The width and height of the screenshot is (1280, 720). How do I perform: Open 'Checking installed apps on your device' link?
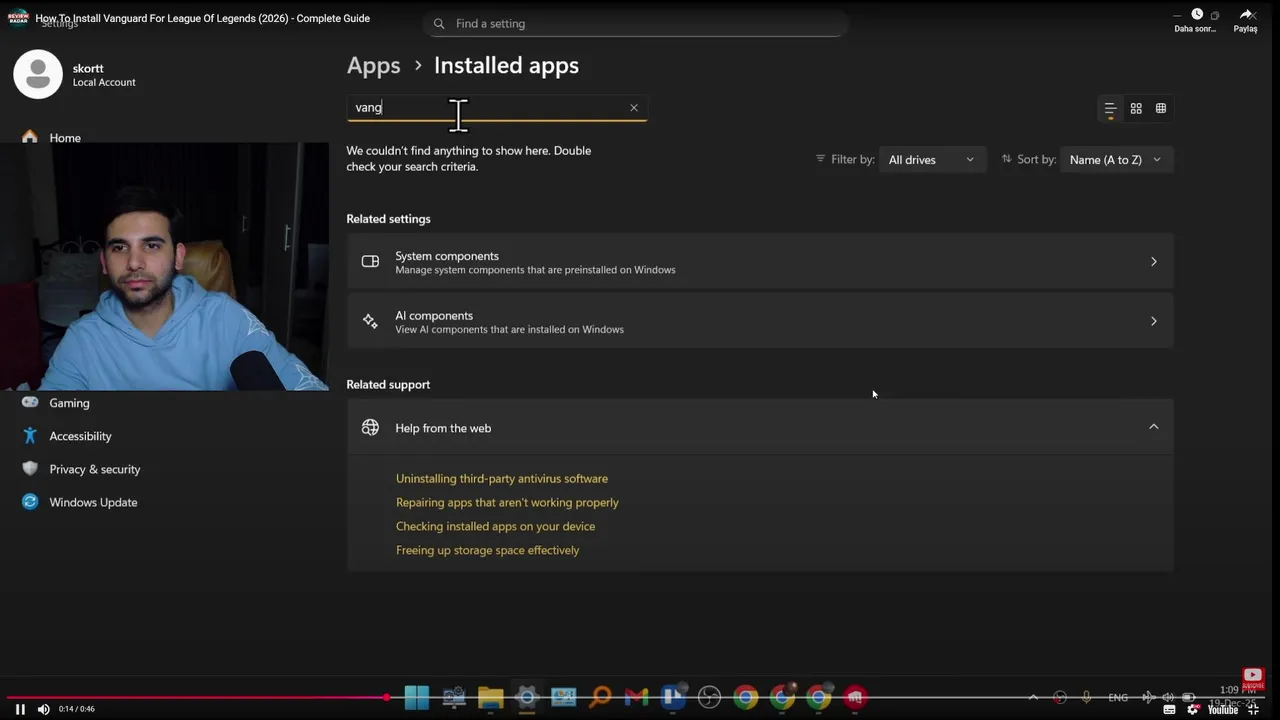coord(495,527)
